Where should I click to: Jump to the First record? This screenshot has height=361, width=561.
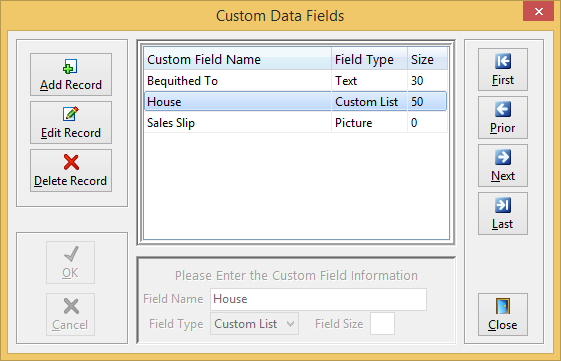tap(503, 69)
